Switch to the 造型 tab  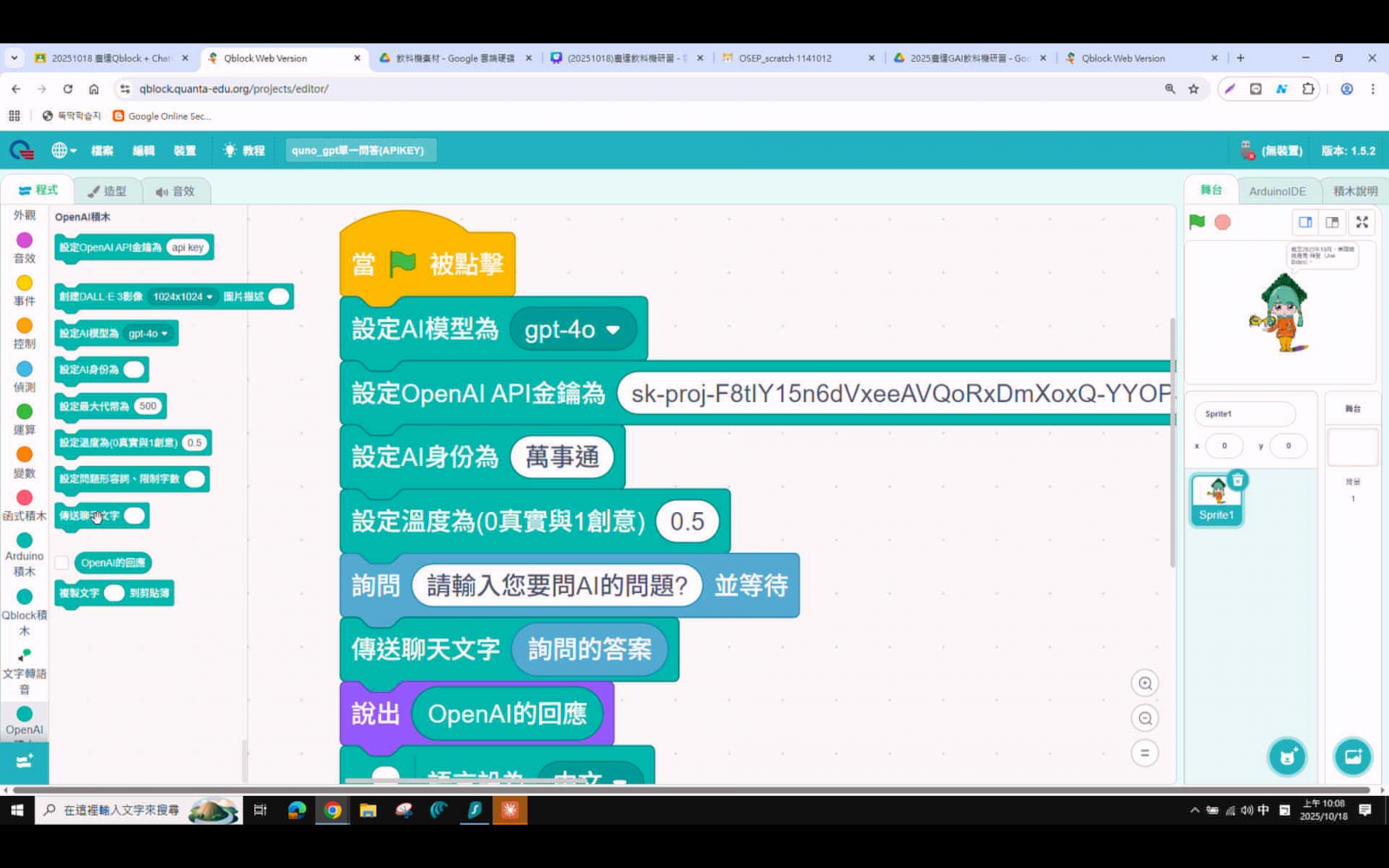pyautogui.click(x=107, y=191)
